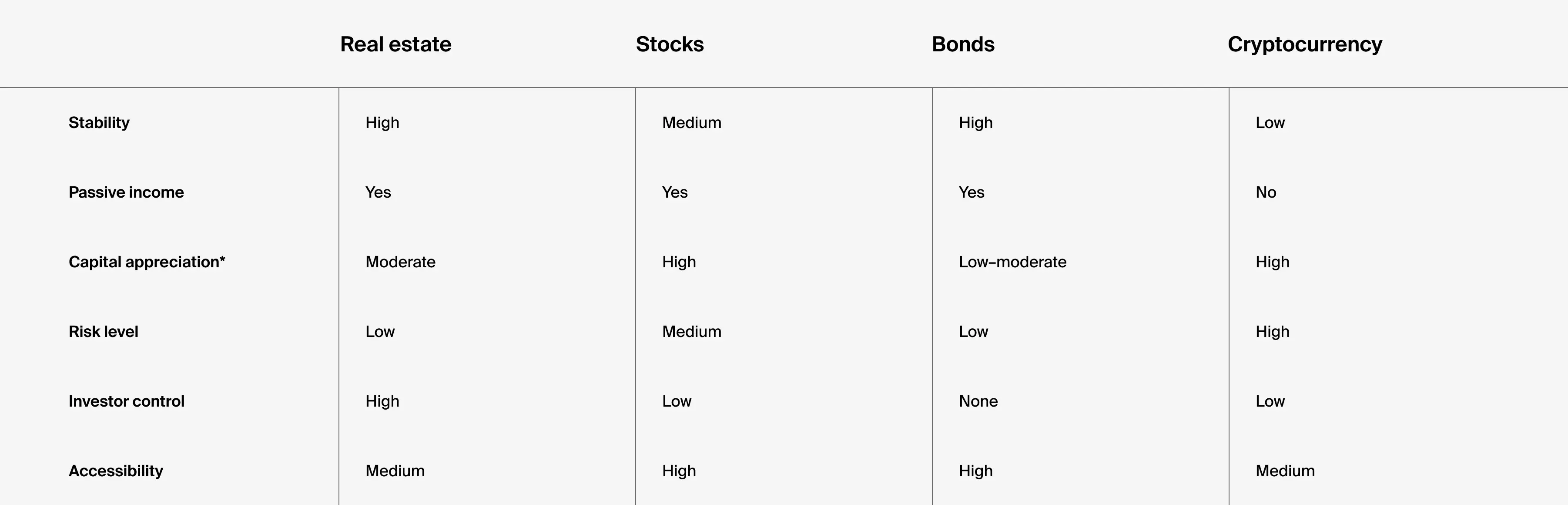Click Cryptocurrency's Low stability cell
This screenshot has width=1568, height=505.
[x=1270, y=122]
